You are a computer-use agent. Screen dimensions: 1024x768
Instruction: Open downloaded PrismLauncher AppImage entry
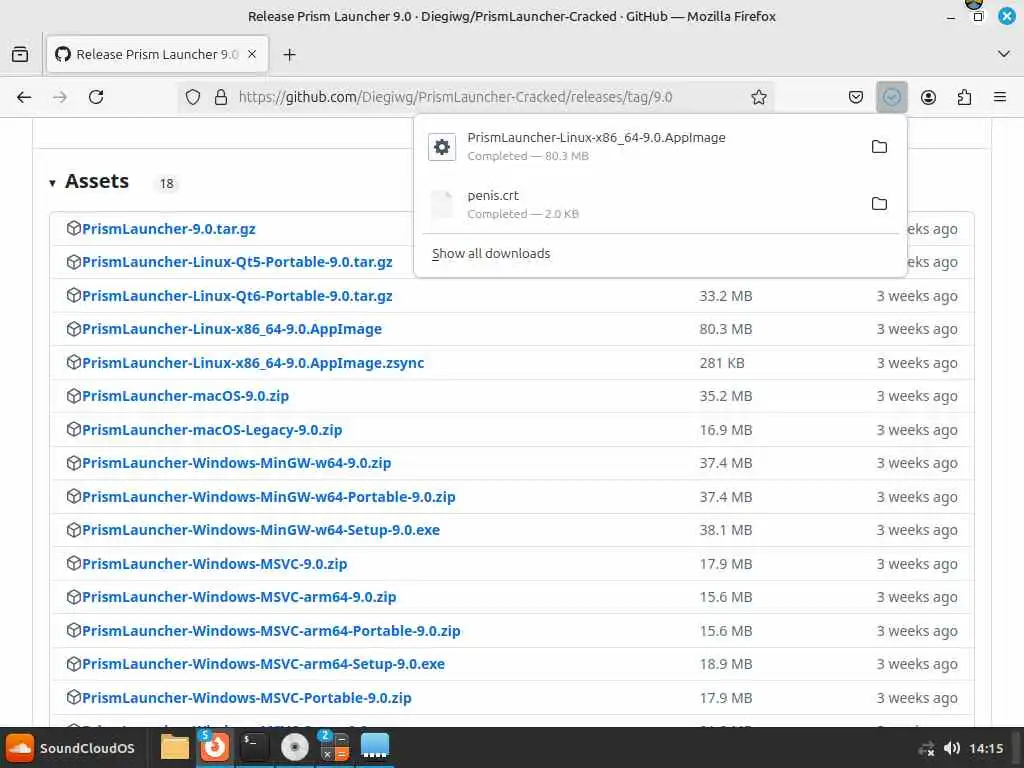(x=640, y=146)
